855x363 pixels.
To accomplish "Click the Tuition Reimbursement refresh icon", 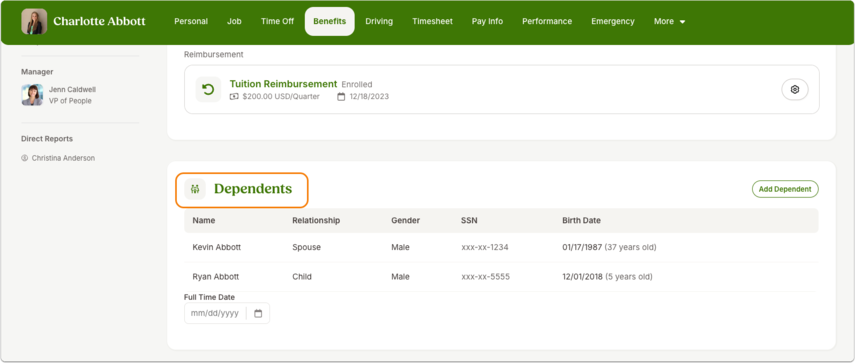I will click(208, 89).
